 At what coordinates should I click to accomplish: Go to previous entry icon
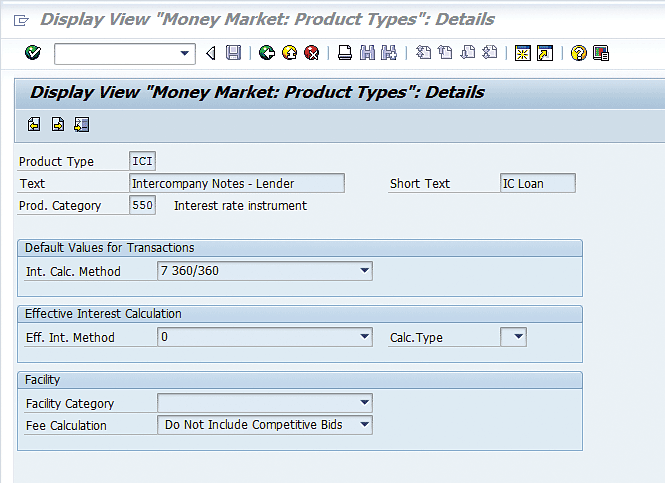[x=34, y=124]
